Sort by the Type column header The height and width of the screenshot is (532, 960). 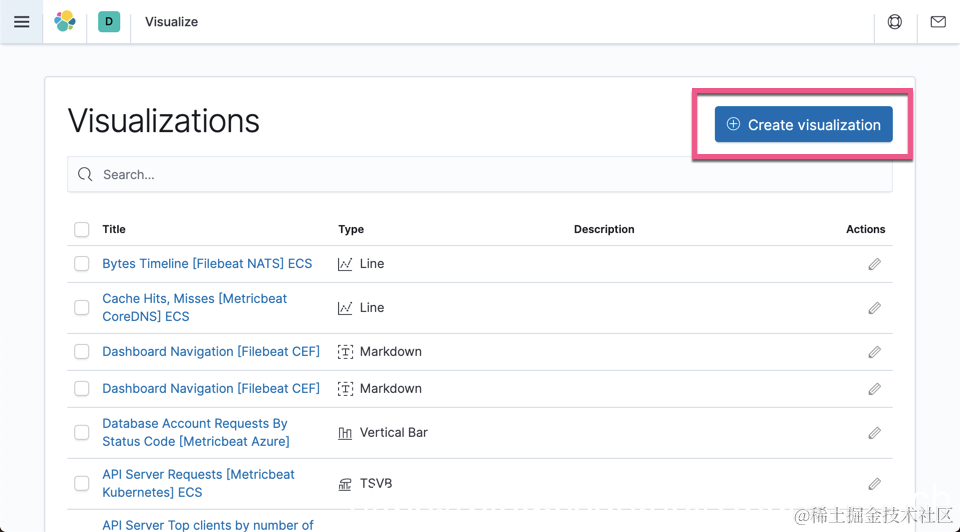[x=351, y=229]
